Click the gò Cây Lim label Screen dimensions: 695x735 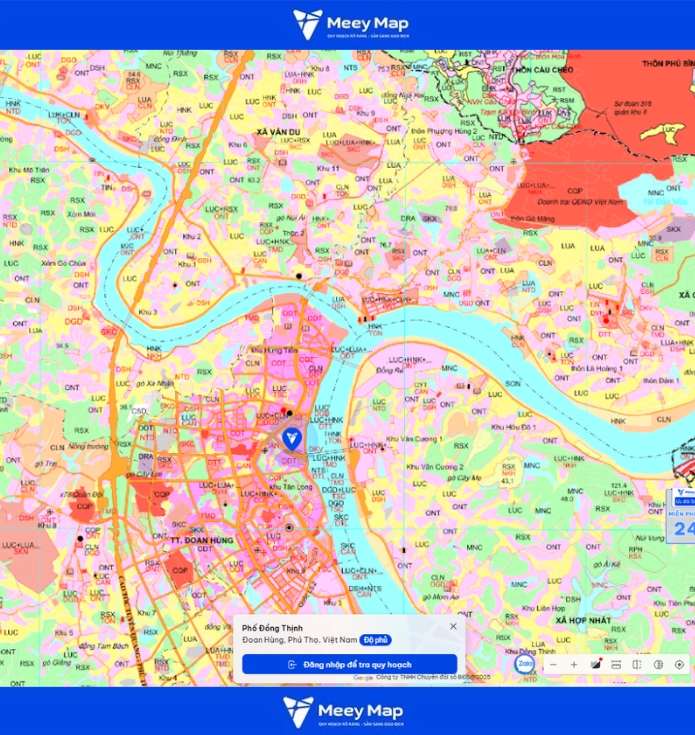(144, 474)
